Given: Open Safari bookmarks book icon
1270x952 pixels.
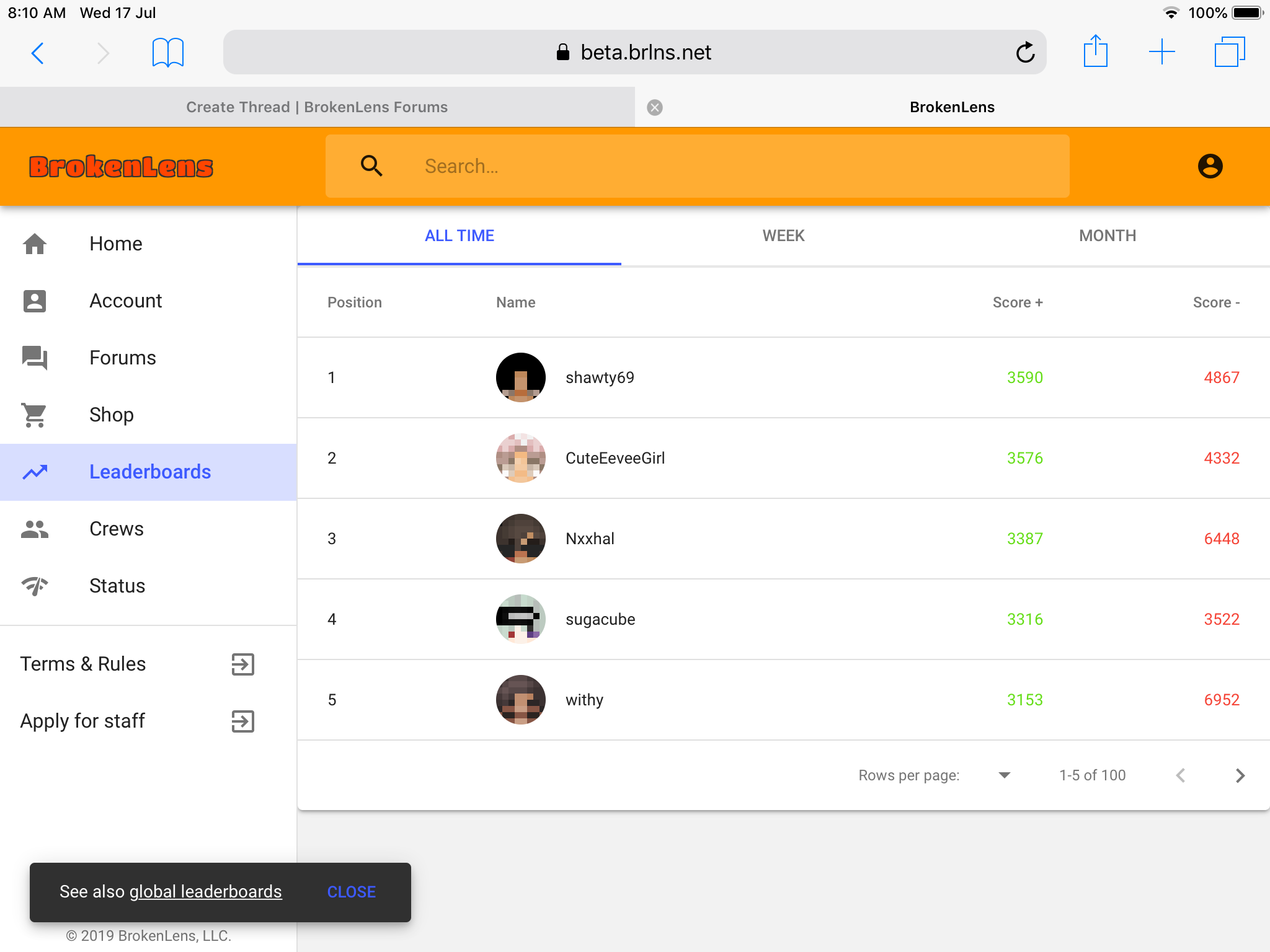Looking at the screenshot, I should (x=168, y=52).
